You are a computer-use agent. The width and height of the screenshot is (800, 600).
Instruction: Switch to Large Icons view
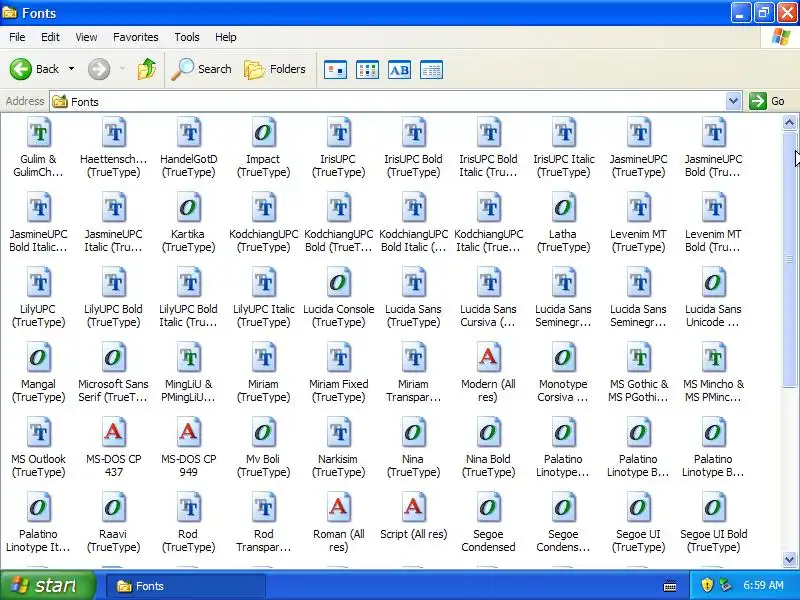pos(335,70)
